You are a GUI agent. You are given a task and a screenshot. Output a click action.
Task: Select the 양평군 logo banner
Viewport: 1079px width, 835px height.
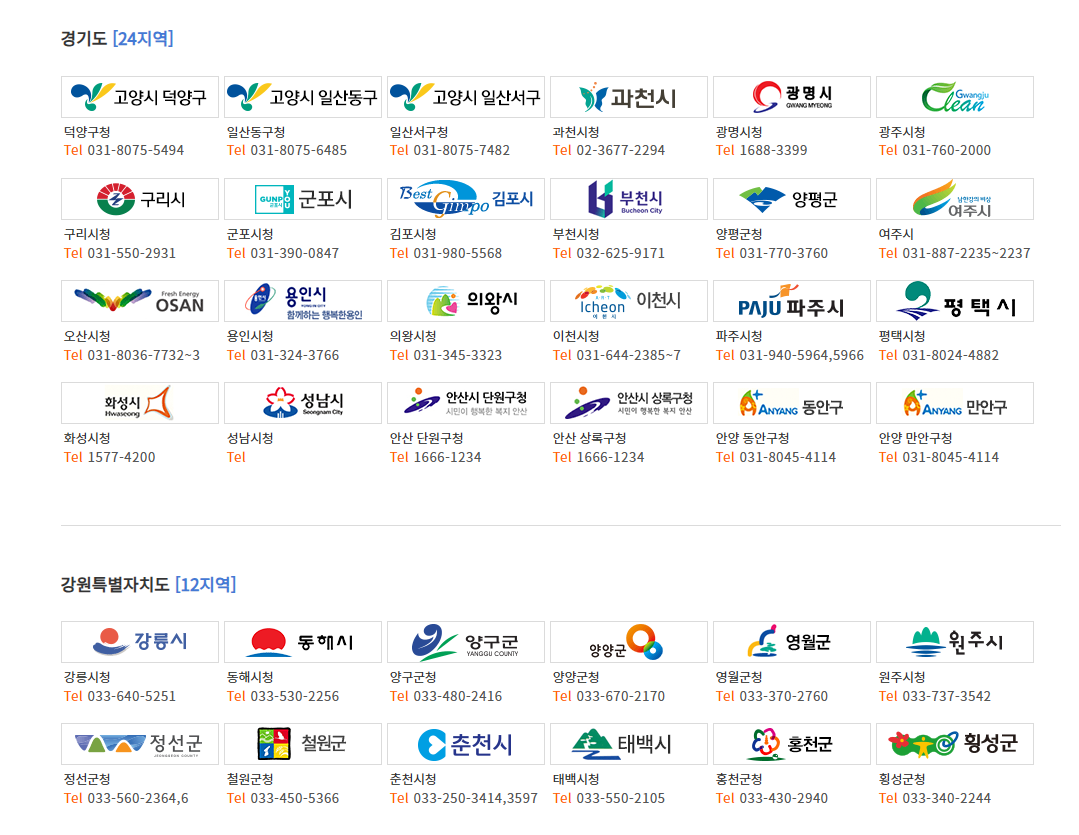tap(792, 199)
